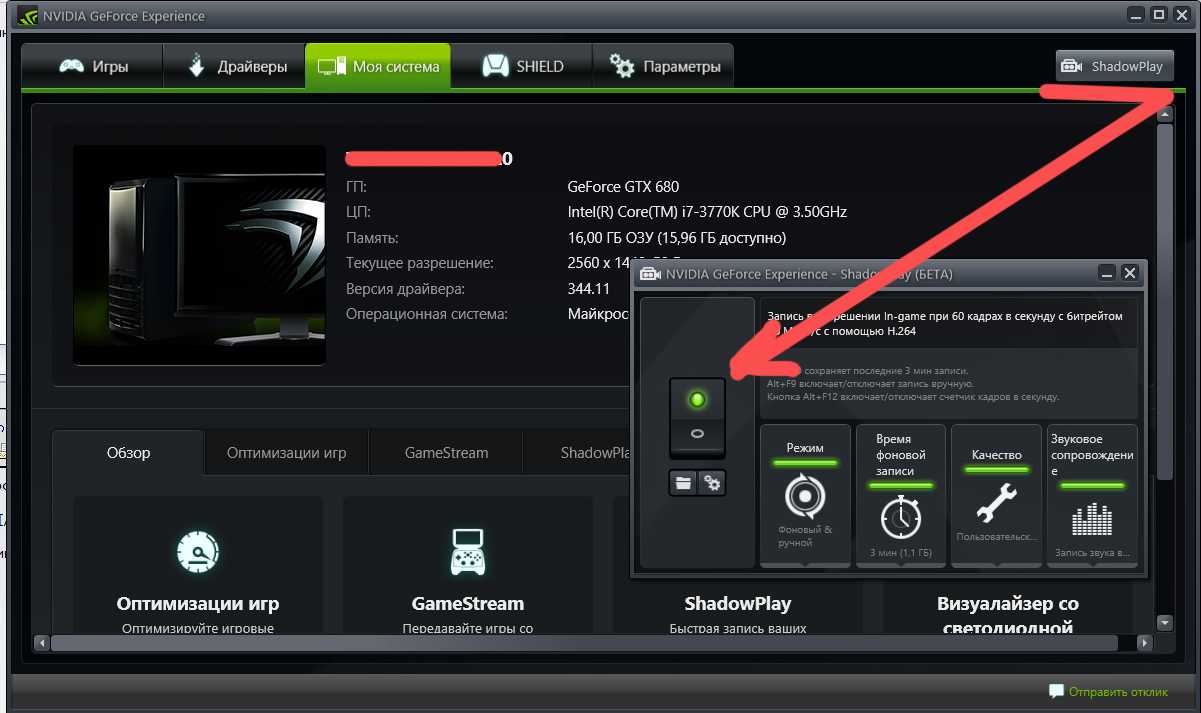The width and height of the screenshot is (1201, 713).
Task: Select the GameStream sub-tab
Action: [x=446, y=452]
